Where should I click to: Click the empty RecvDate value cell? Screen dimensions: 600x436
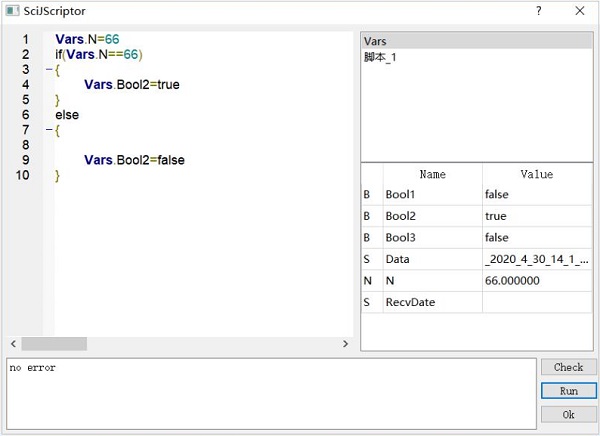(x=537, y=302)
